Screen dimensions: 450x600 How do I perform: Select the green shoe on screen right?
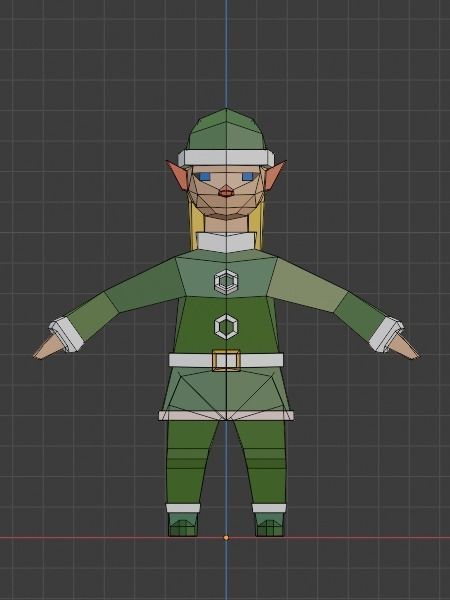click(x=270, y=524)
